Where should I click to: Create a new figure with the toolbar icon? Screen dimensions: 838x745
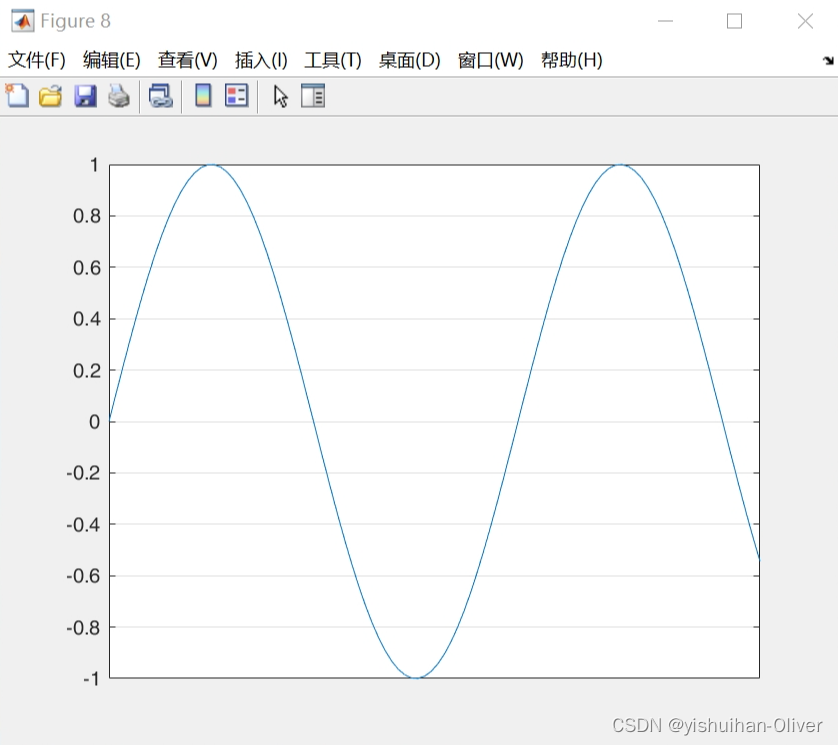coord(17,96)
